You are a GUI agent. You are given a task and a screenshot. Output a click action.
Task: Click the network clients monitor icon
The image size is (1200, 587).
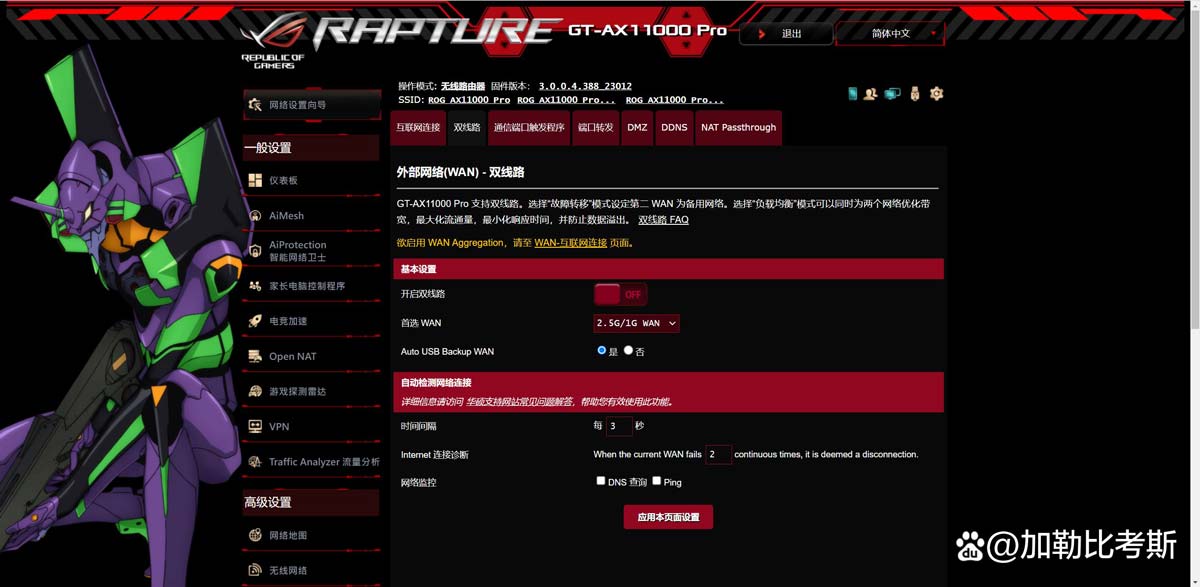892,94
